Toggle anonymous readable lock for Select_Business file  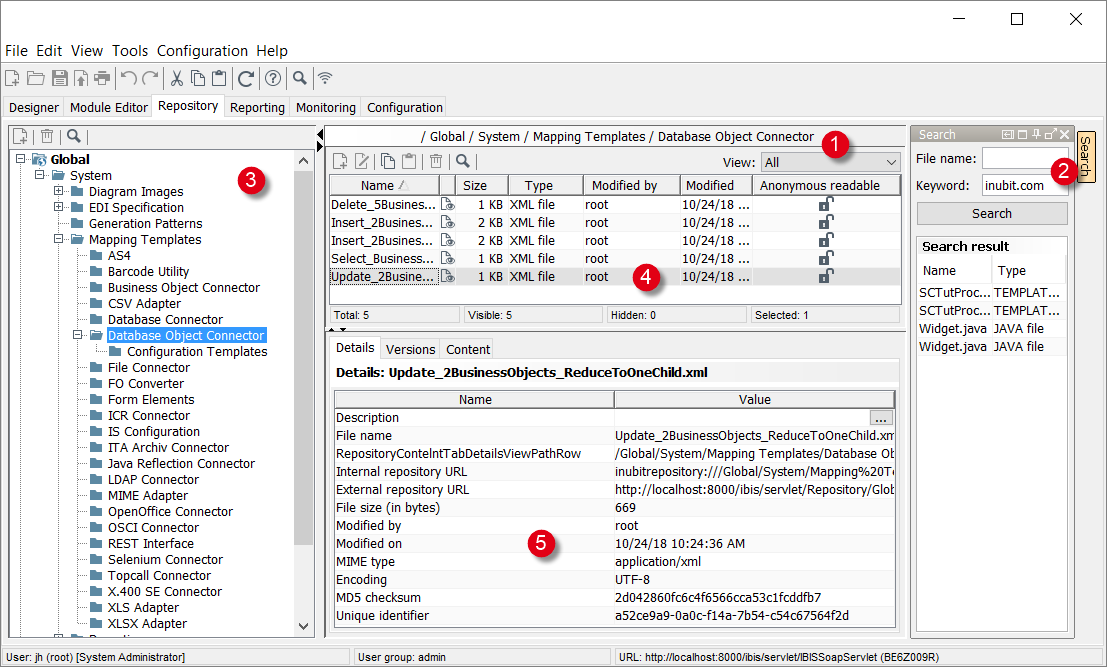tap(826, 258)
